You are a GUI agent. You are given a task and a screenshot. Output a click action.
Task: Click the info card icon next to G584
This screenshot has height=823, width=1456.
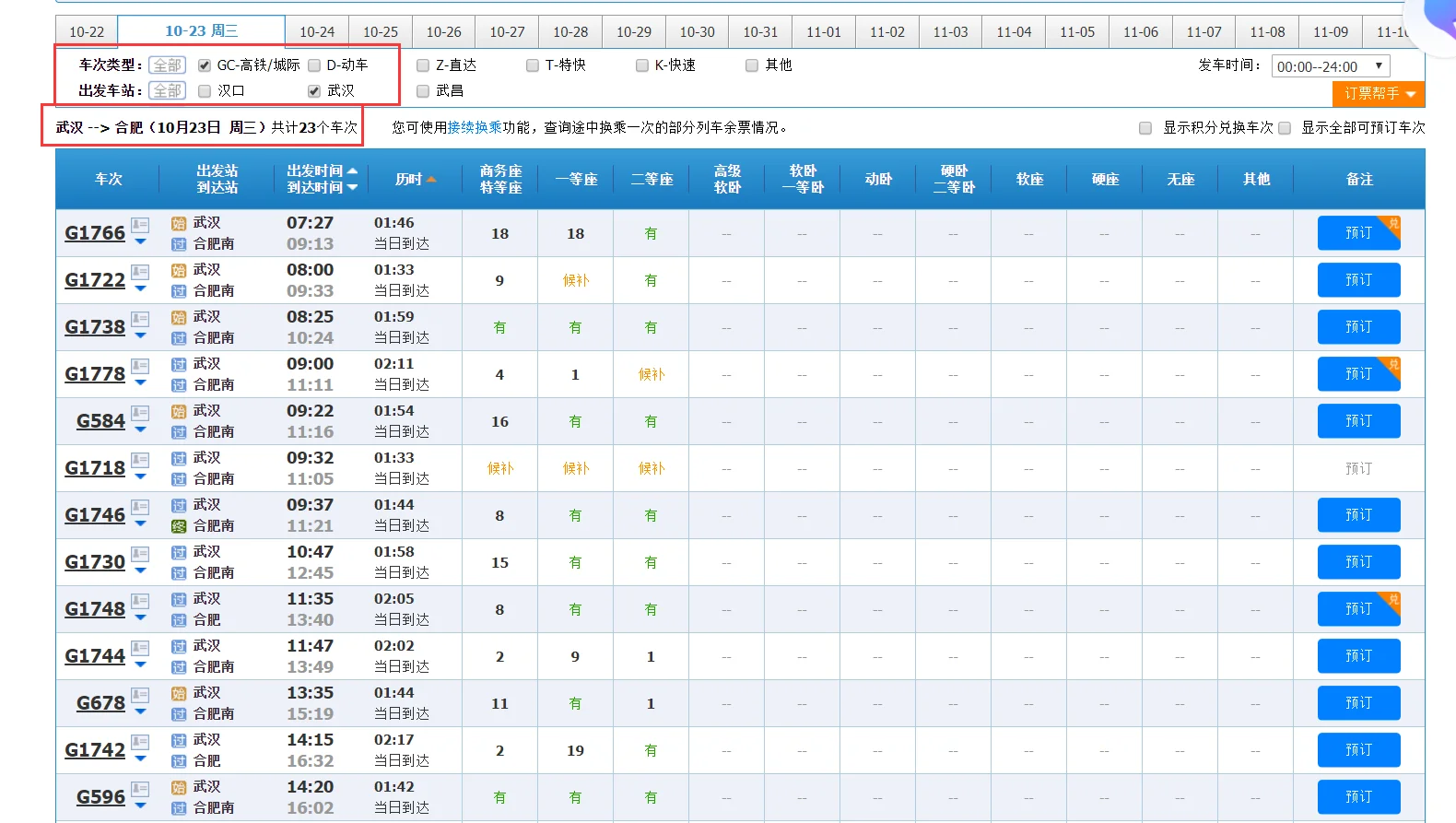pyautogui.click(x=140, y=413)
